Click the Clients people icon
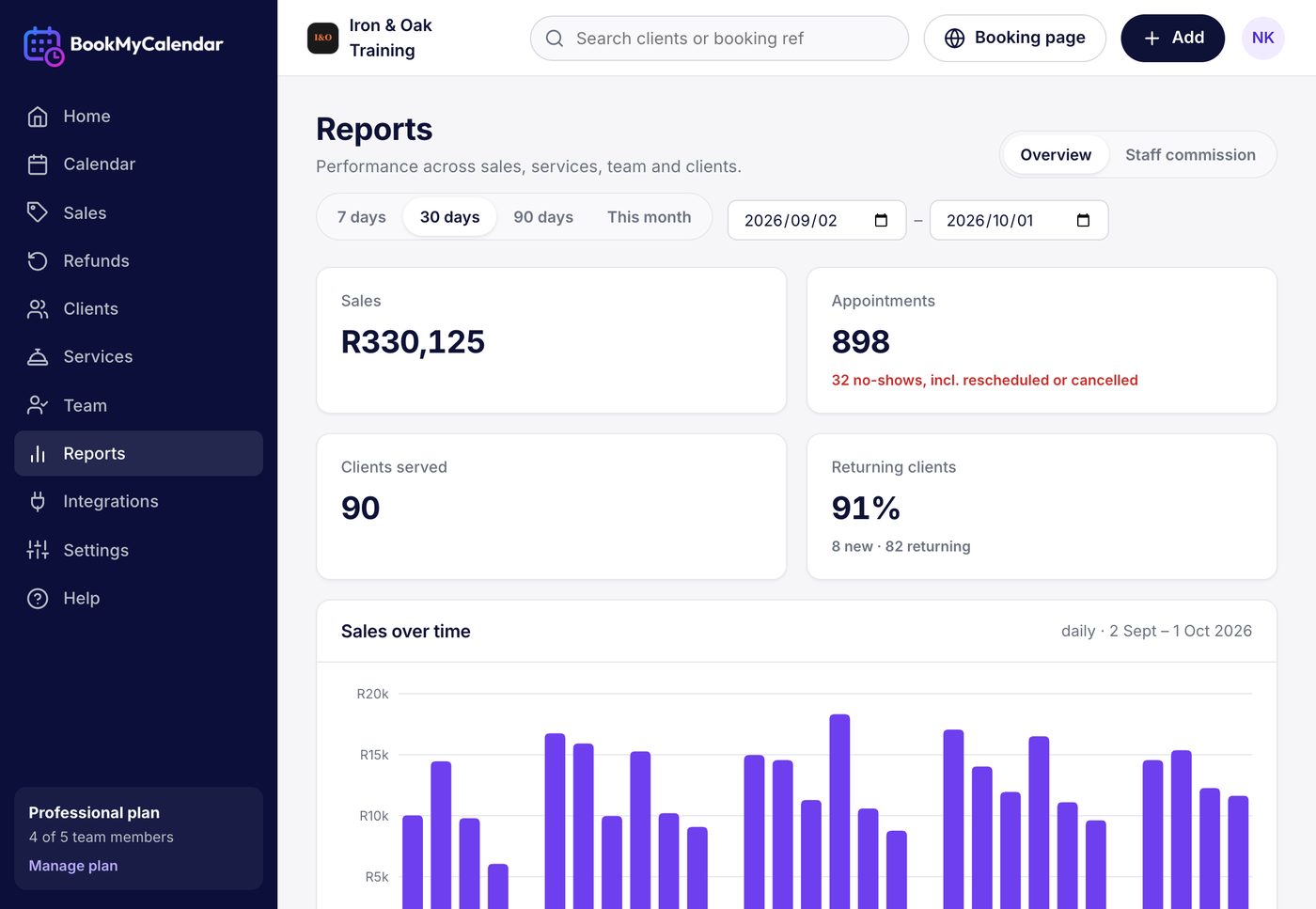The height and width of the screenshot is (909, 1316). (38, 309)
